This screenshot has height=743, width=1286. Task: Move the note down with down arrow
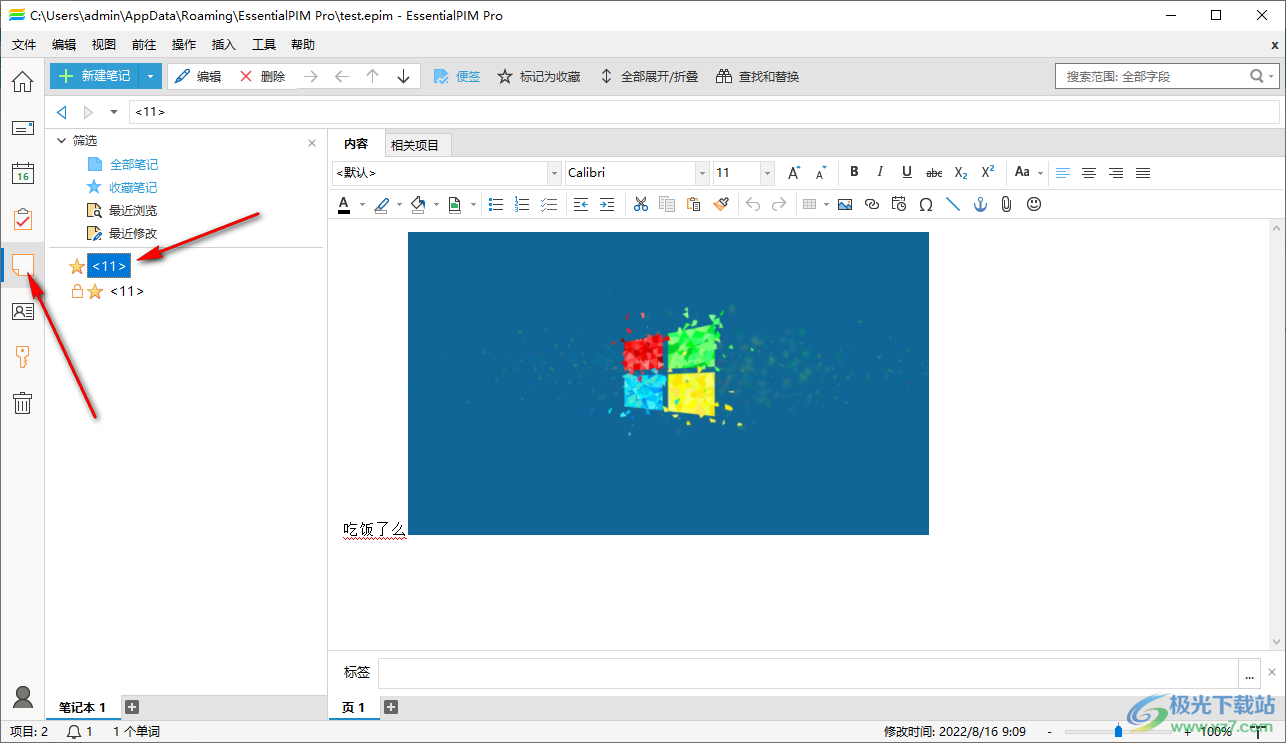(403, 76)
